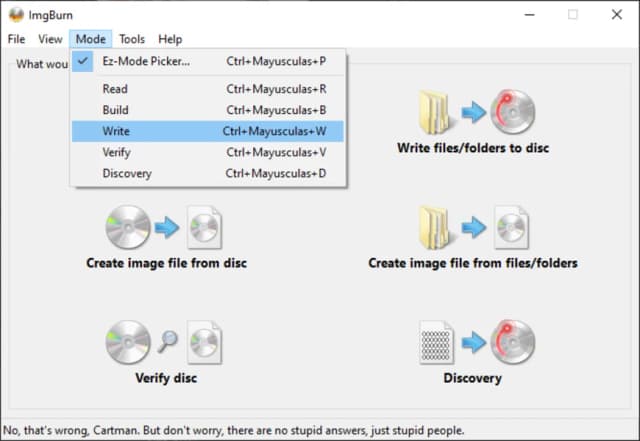
Task: Click dotted pattern page icon above Discovery
Action: click(x=436, y=342)
